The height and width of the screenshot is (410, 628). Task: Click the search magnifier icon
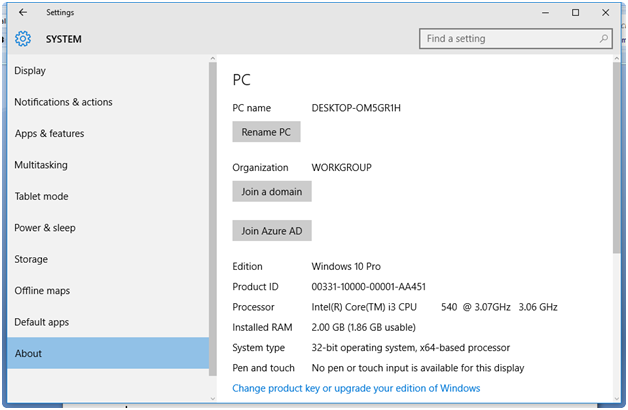(x=604, y=39)
